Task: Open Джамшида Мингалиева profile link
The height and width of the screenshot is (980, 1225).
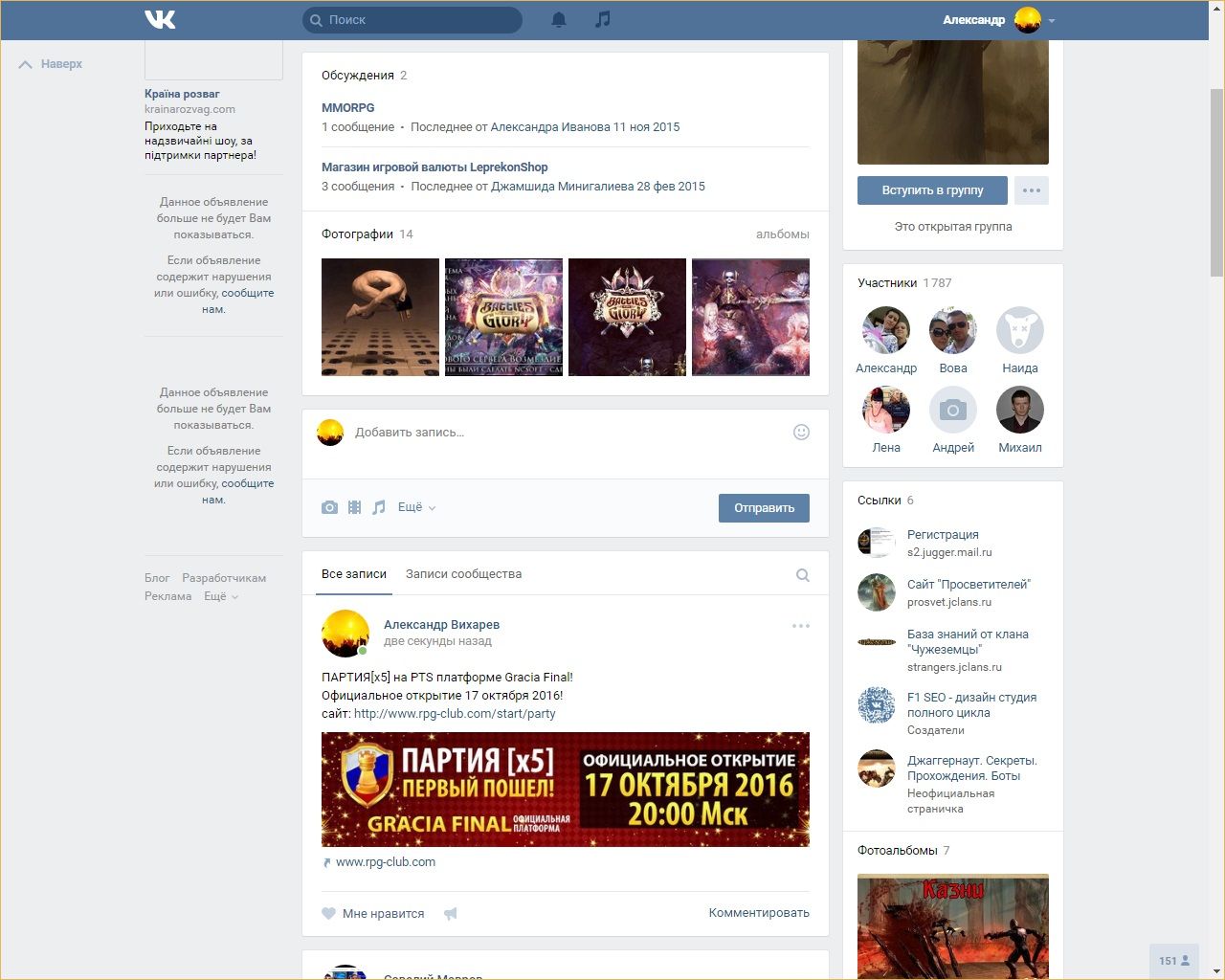Action: click(563, 187)
